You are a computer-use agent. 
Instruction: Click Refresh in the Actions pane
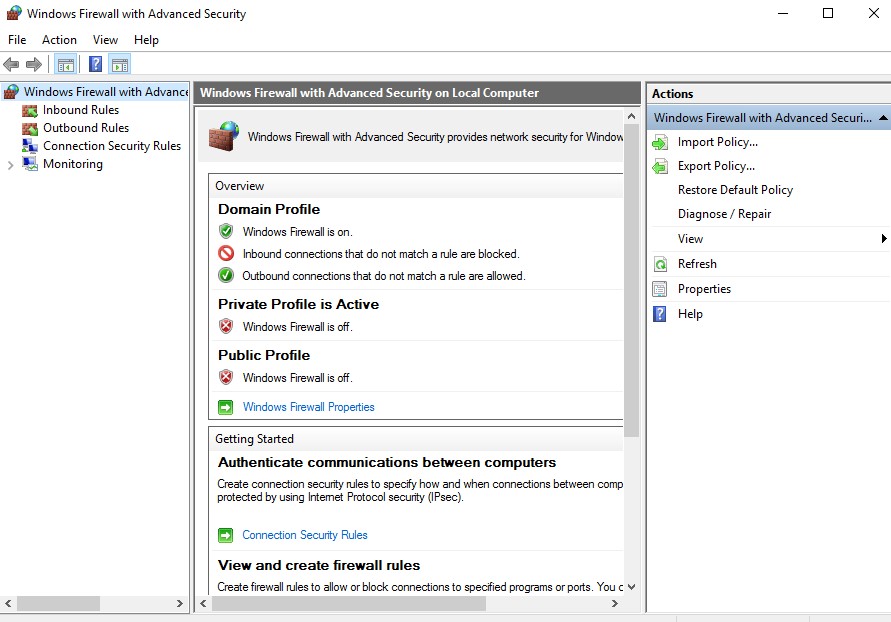tap(697, 264)
